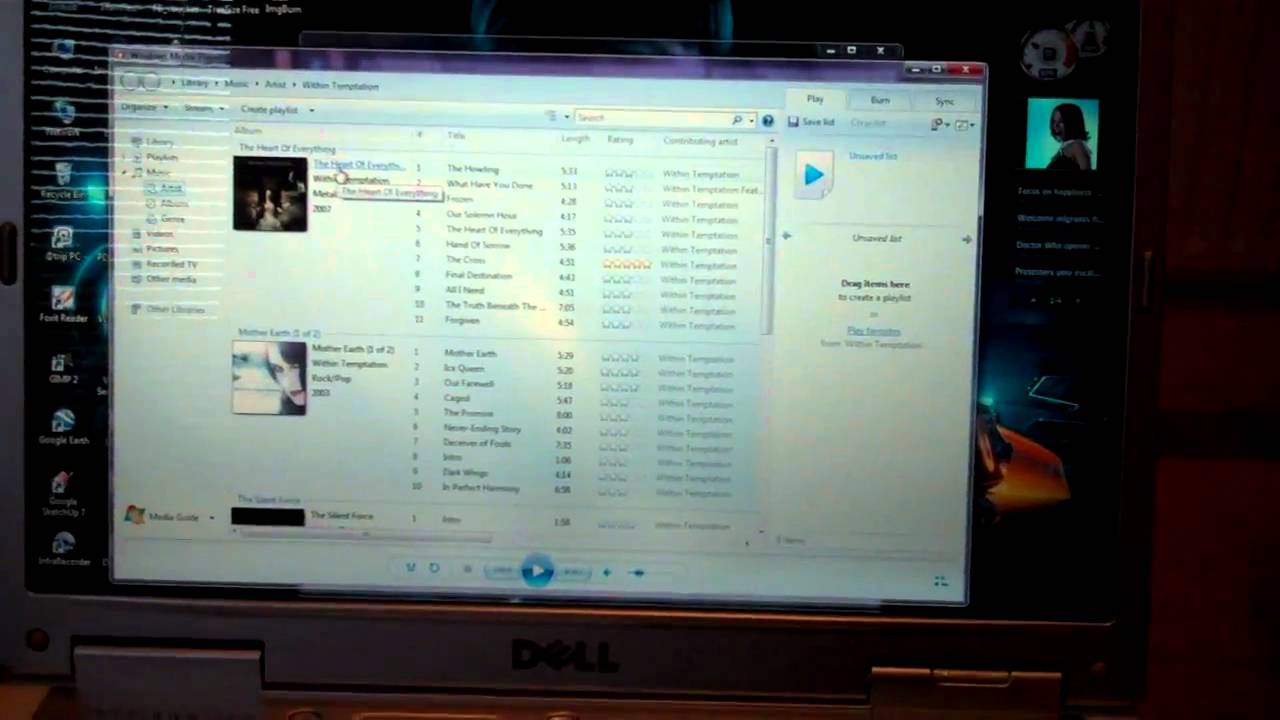
Task: Sort tracks by the Length column
Action: pos(575,139)
